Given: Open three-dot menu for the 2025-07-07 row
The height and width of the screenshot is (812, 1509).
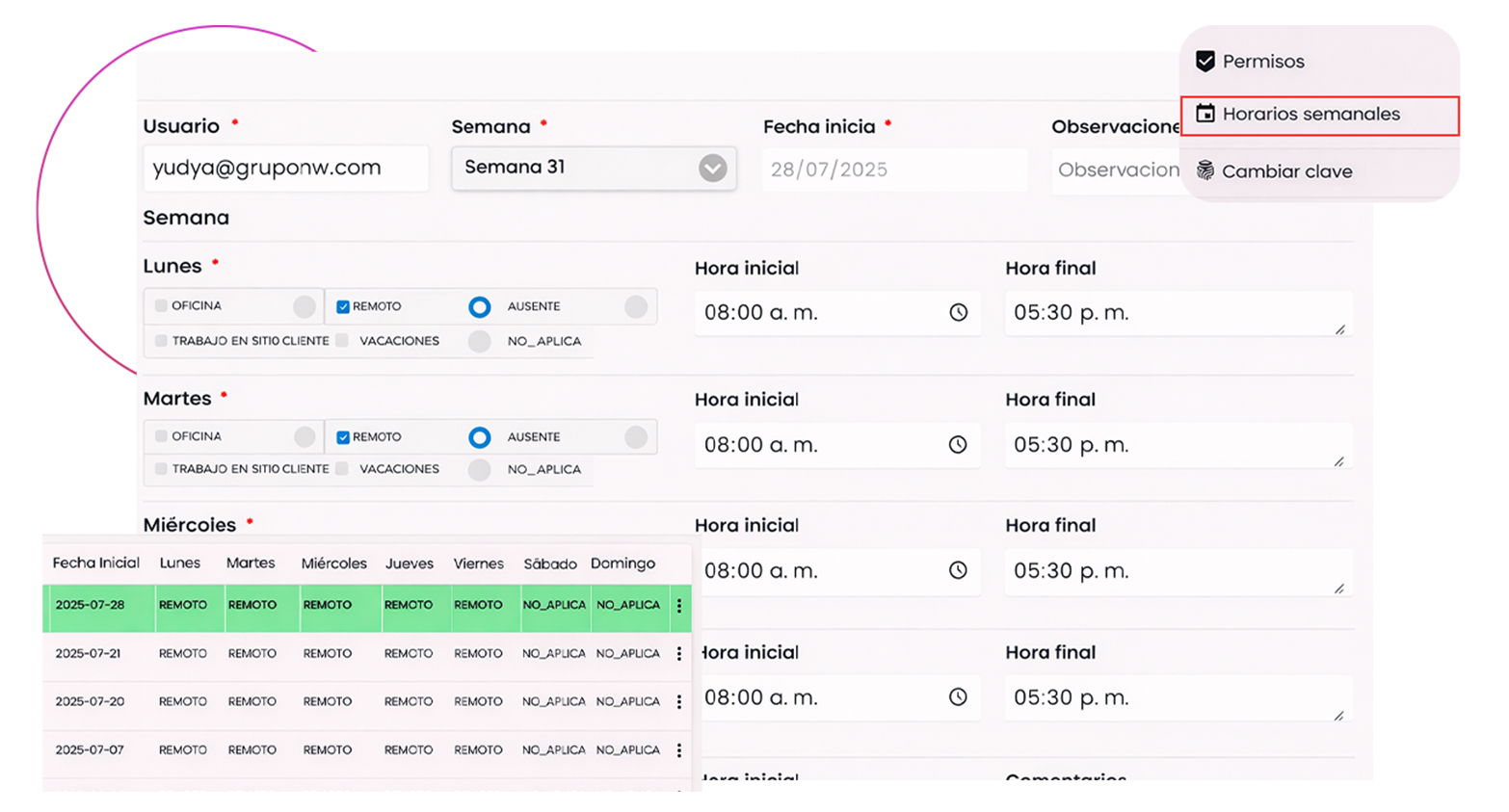Looking at the screenshot, I should pyautogui.click(x=679, y=750).
